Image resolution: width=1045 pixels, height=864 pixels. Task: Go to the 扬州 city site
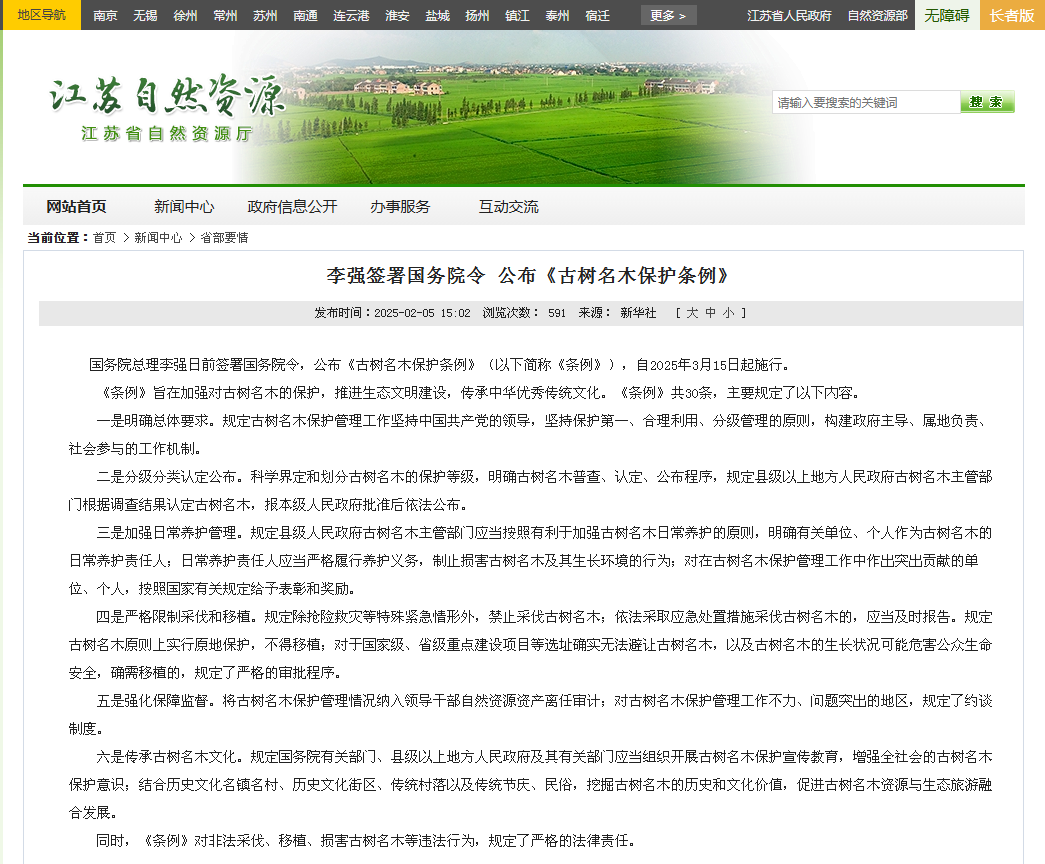coord(477,15)
